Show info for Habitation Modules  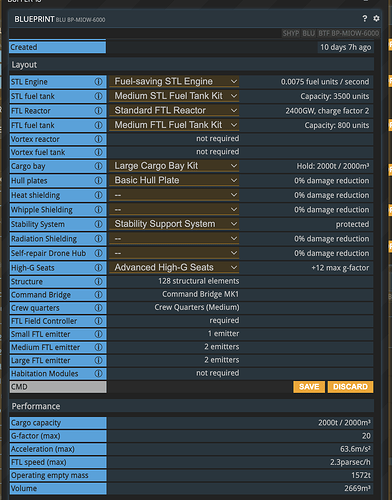pos(98,374)
